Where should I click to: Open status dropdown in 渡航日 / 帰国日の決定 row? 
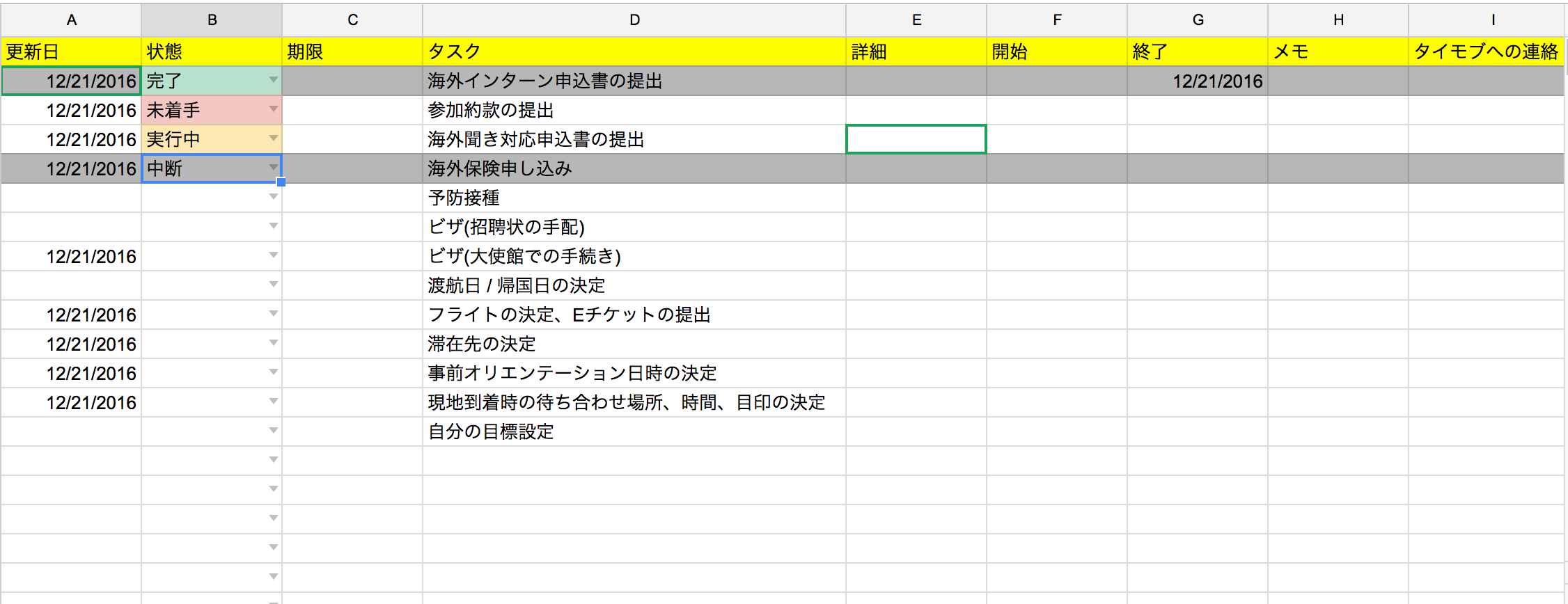(x=274, y=285)
